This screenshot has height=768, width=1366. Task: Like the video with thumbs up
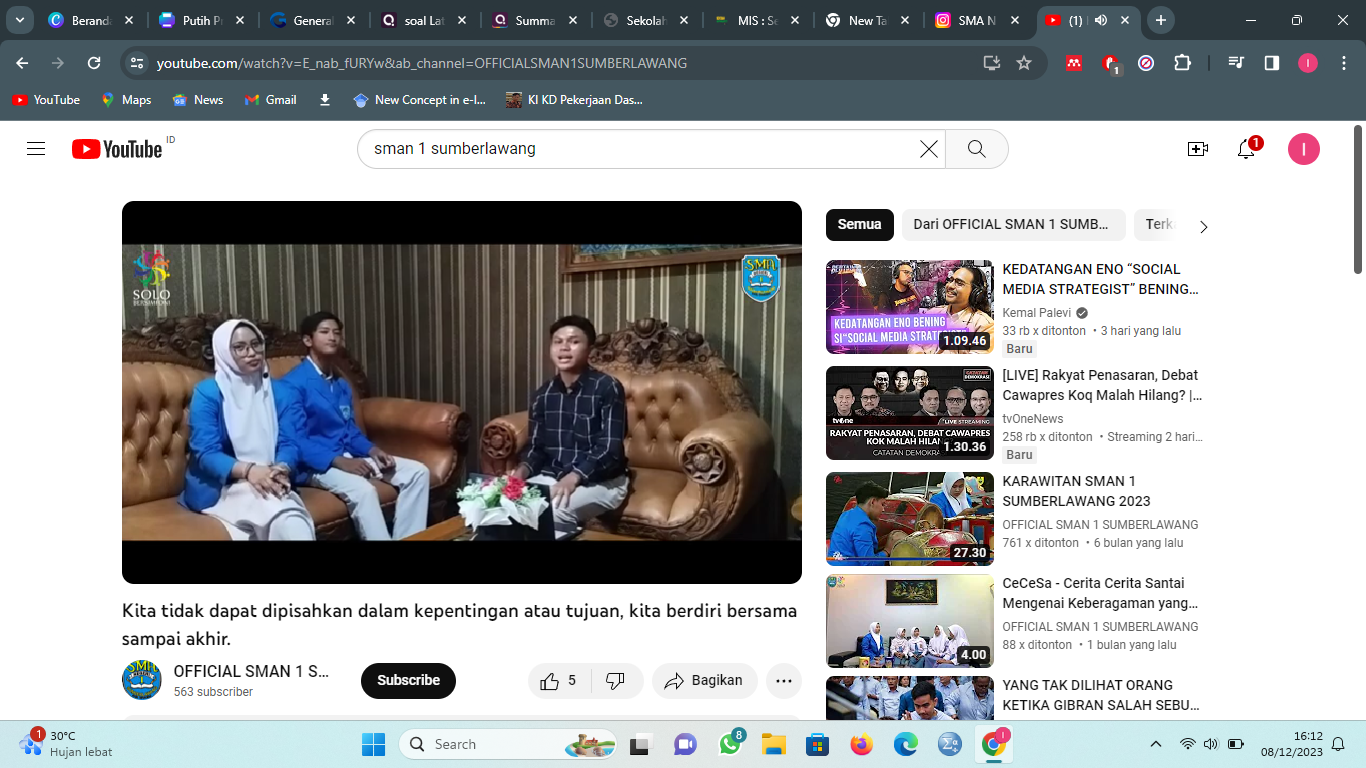(x=558, y=681)
